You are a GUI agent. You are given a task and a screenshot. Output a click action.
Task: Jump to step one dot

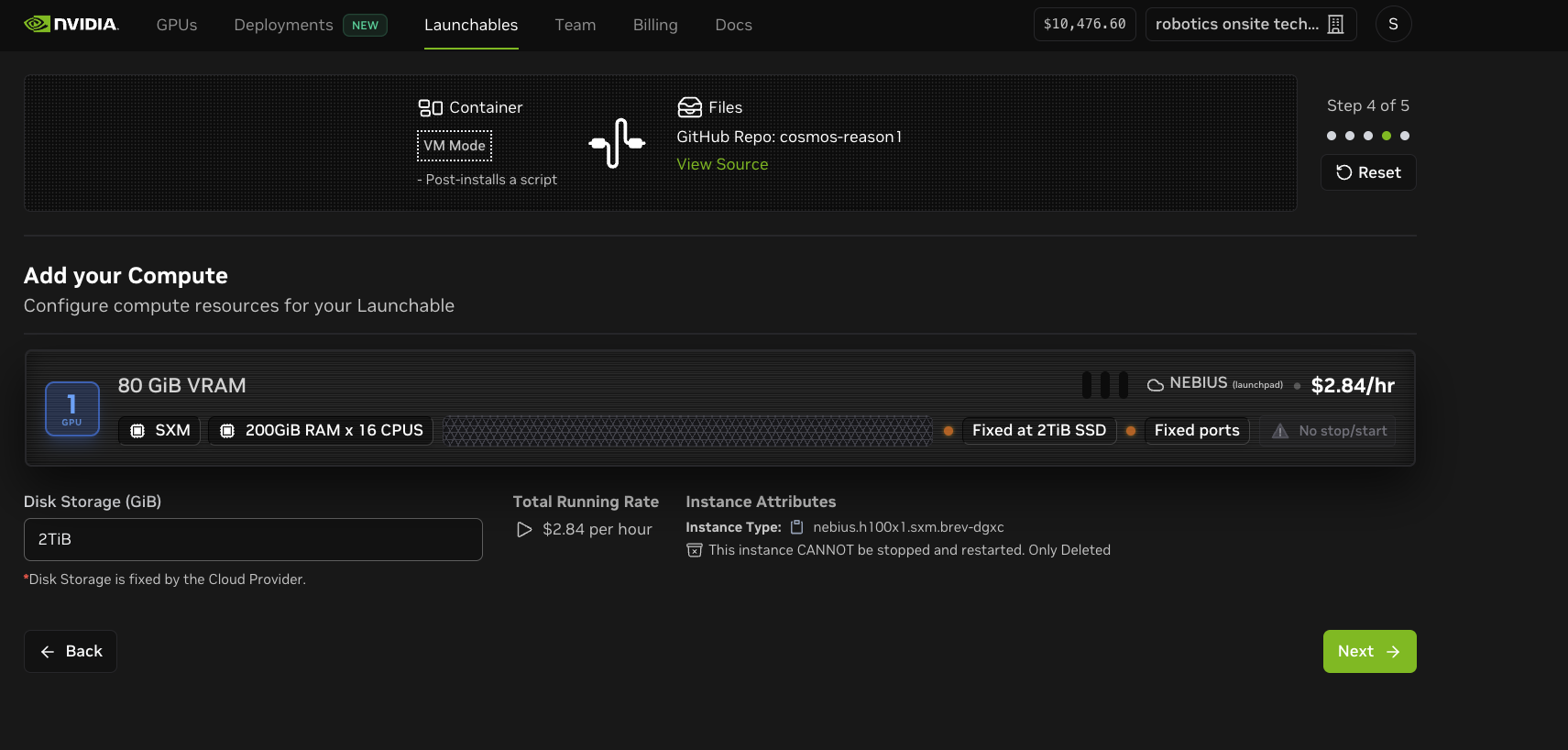pyautogui.click(x=1332, y=136)
